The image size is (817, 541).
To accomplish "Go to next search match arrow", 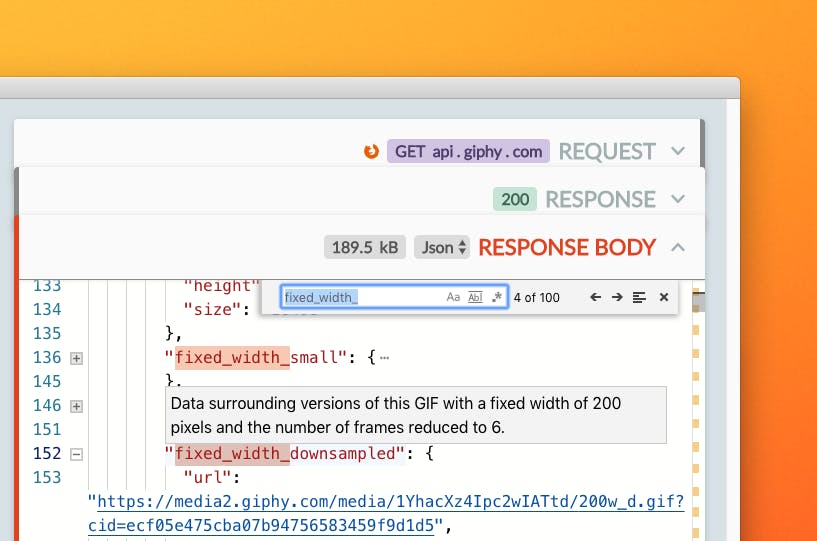I will 617,297.
